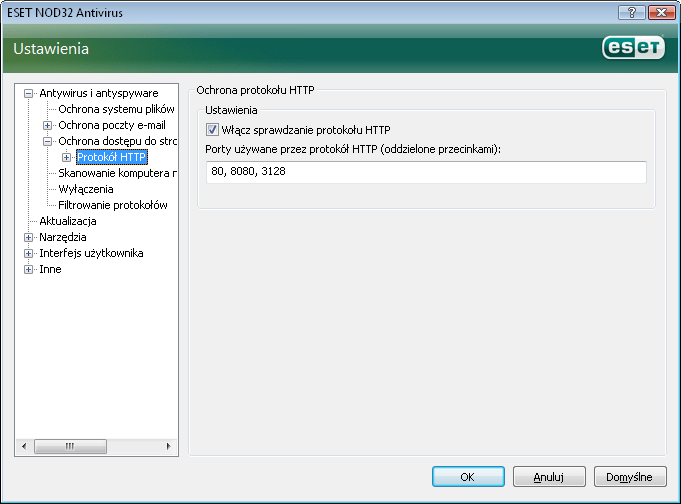
Task: Click the HTTP ports input field
Action: click(426, 172)
